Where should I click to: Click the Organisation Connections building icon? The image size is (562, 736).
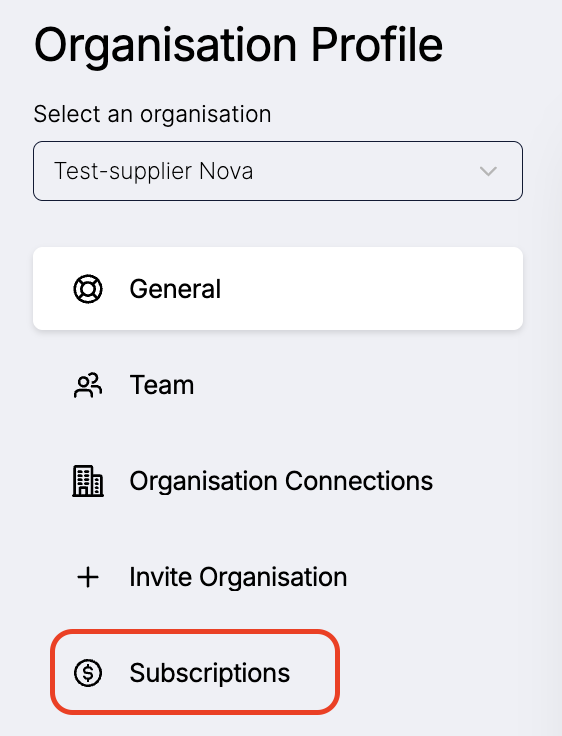(88, 481)
